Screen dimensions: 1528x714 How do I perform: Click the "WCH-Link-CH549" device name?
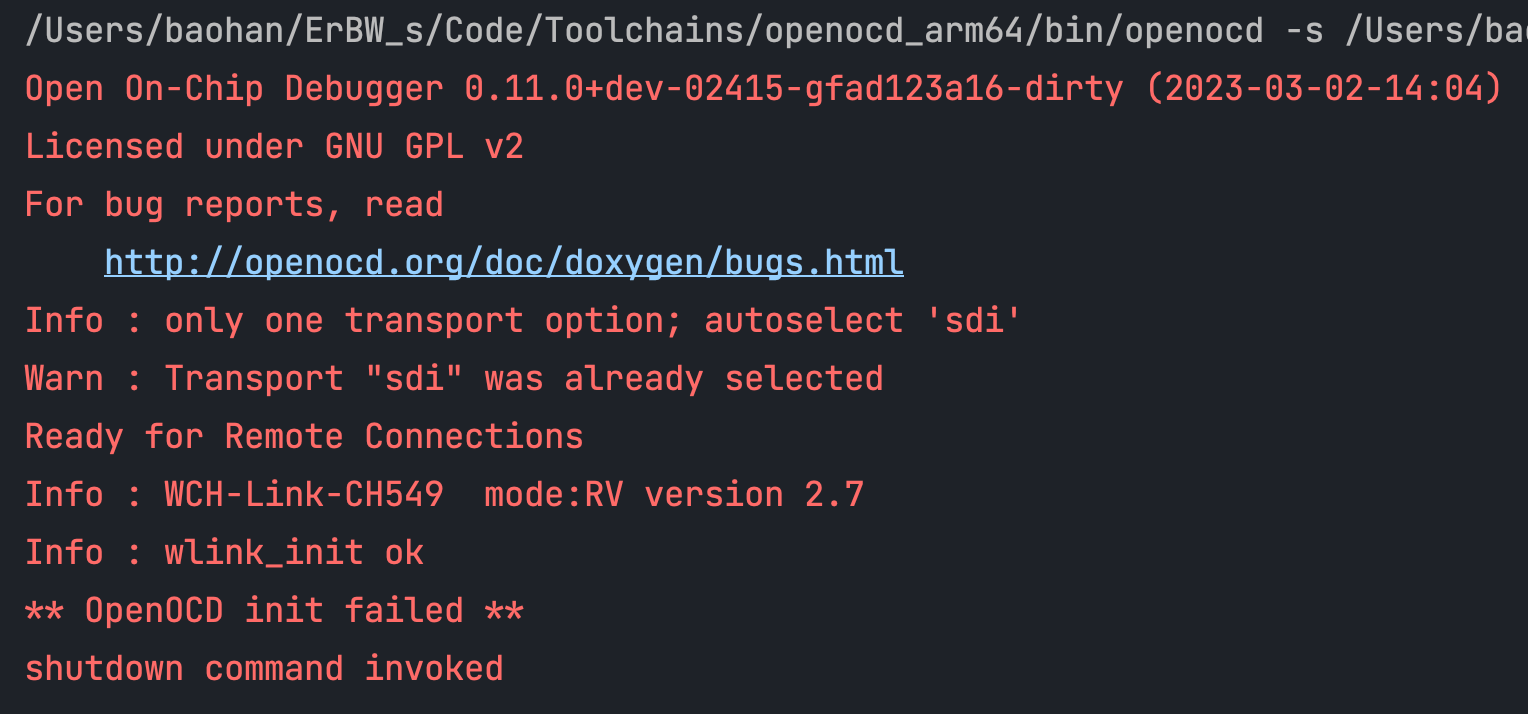(304, 495)
